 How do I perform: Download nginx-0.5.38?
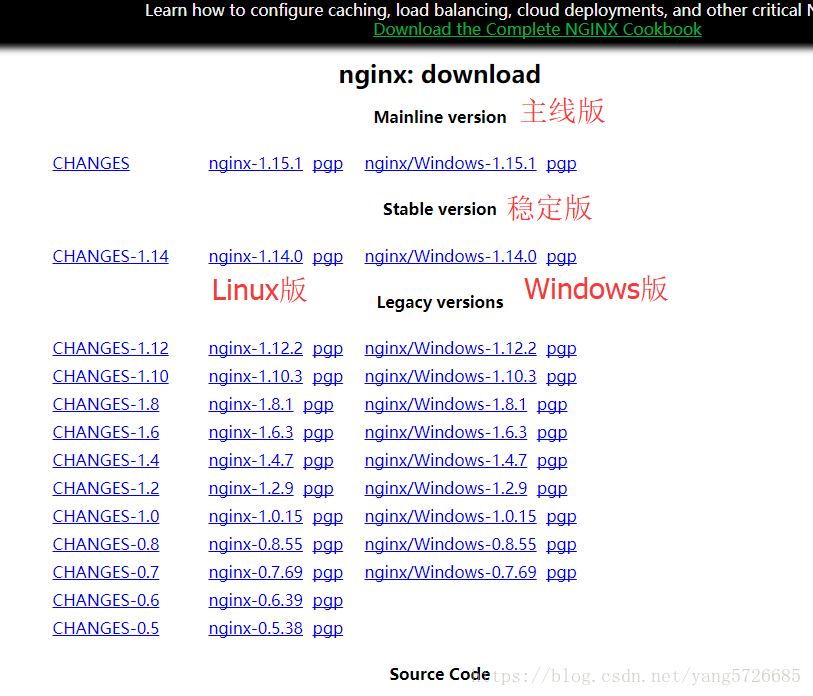point(256,629)
